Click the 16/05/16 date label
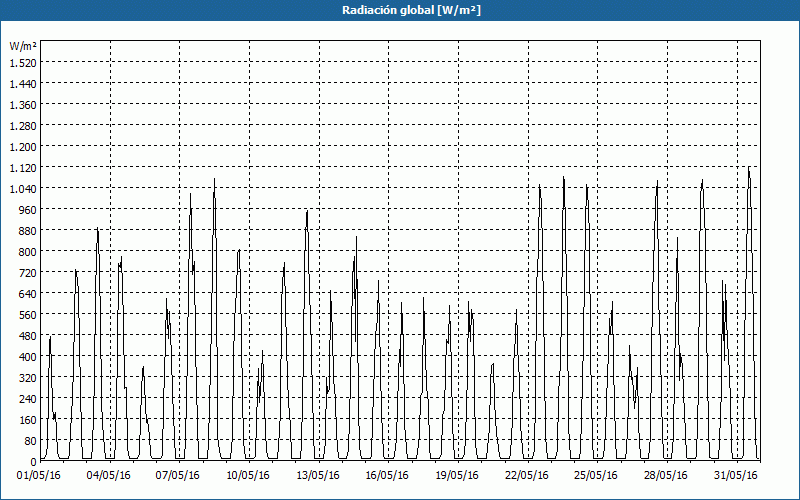 (387, 475)
